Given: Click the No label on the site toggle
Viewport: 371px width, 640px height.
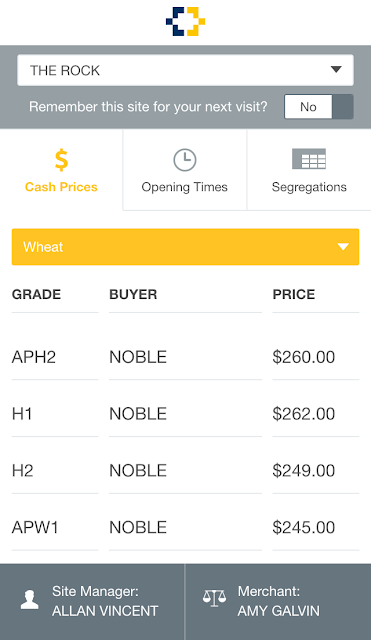Looking at the screenshot, I should point(308,107).
